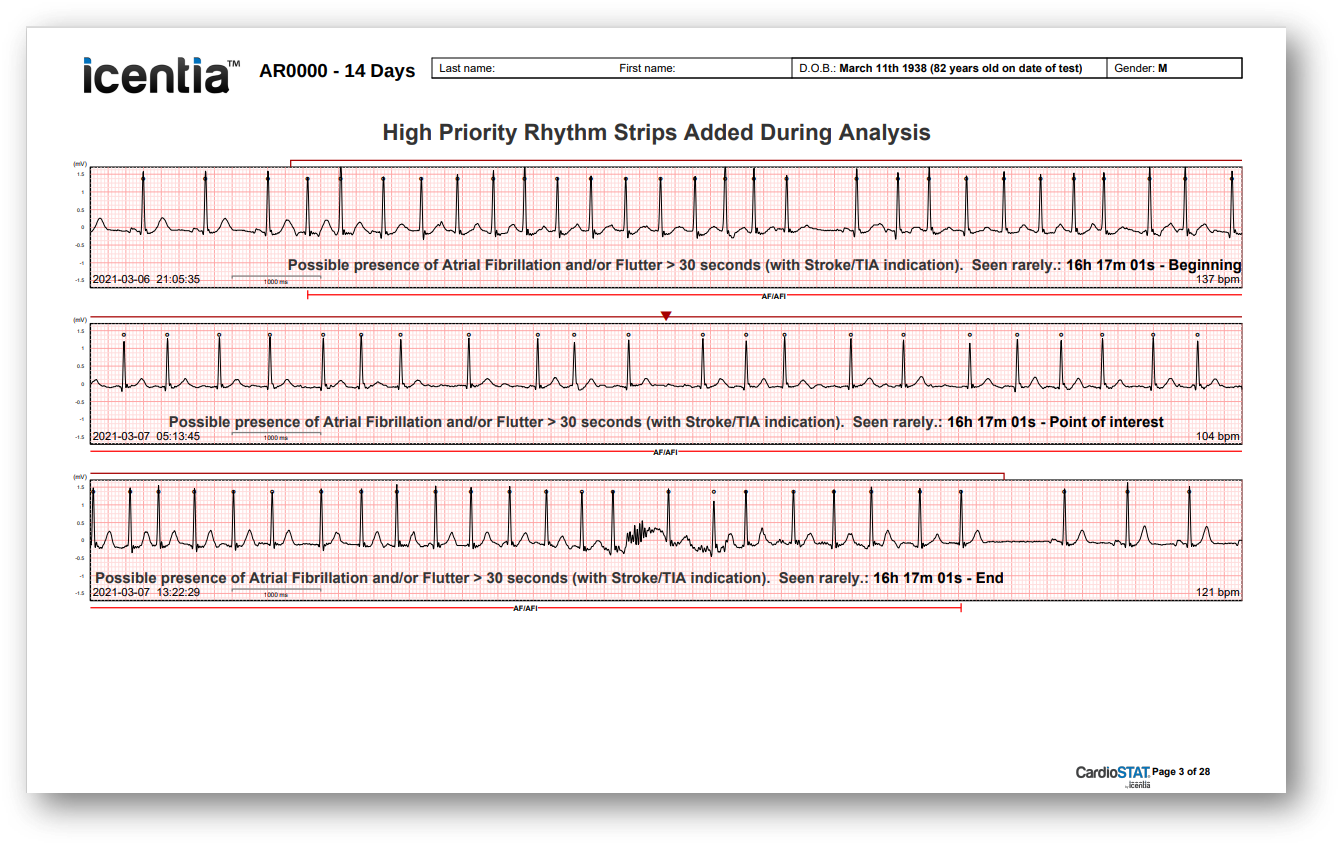Click the Icentia logo
This screenshot has width=1338, height=845.
pos(154,73)
